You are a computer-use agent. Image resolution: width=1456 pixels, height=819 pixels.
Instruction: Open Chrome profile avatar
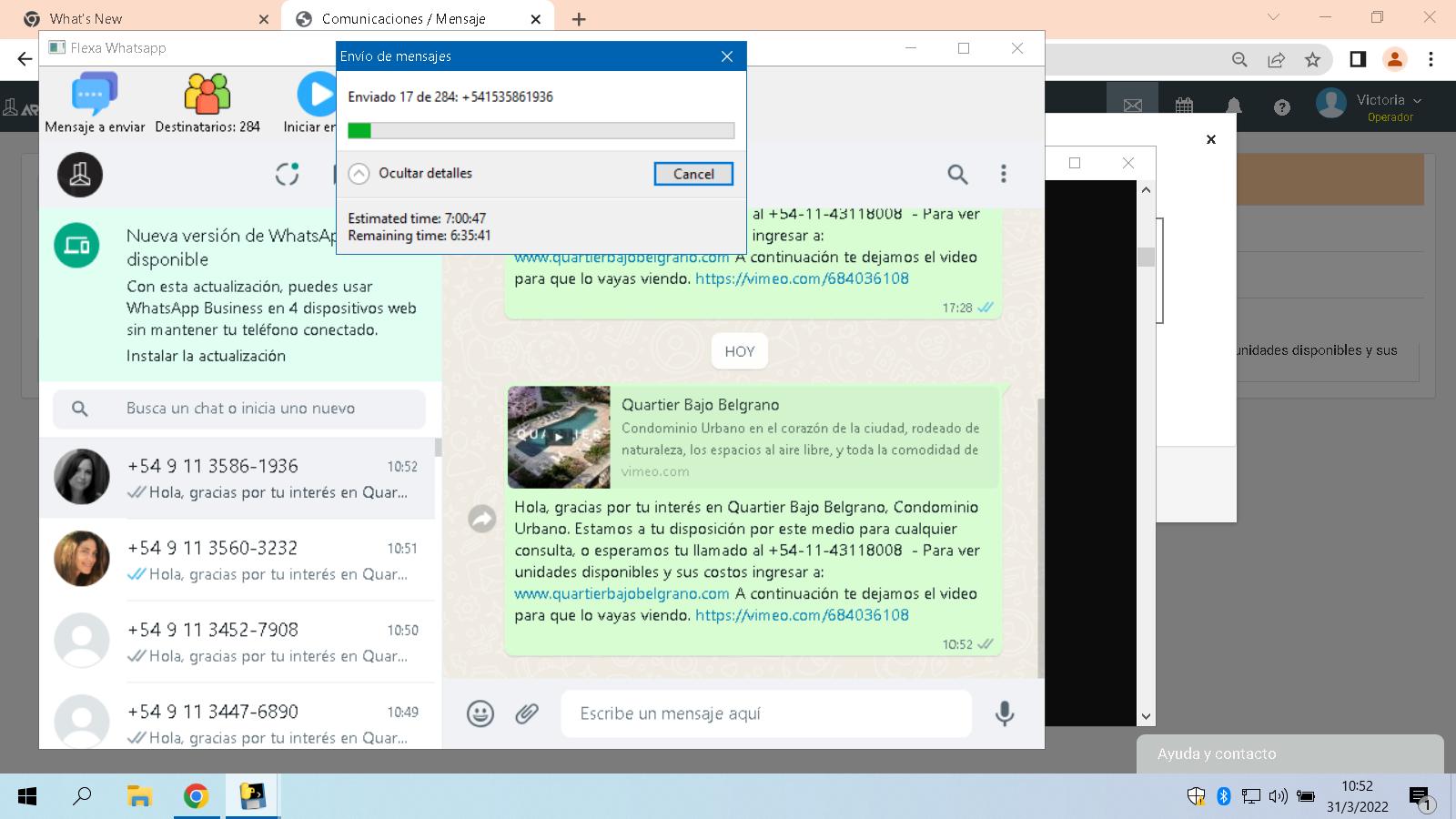pyautogui.click(x=1394, y=59)
